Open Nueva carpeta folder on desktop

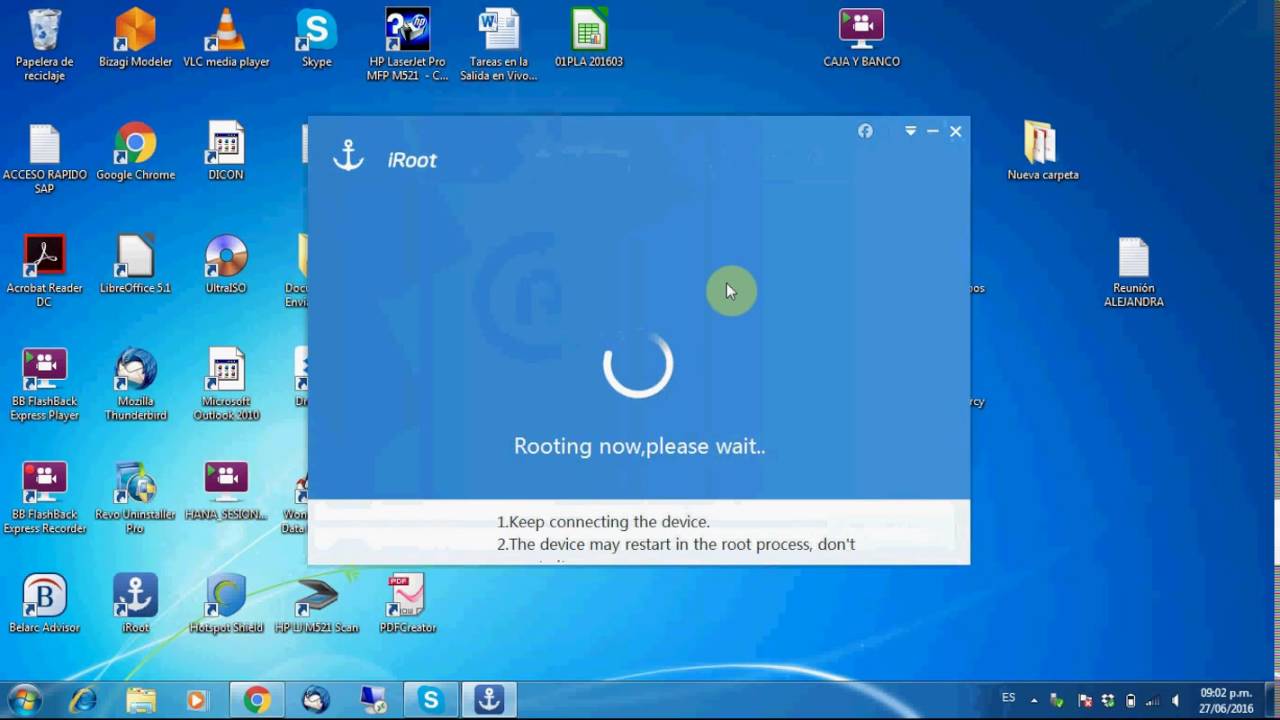pos(1042,152)
